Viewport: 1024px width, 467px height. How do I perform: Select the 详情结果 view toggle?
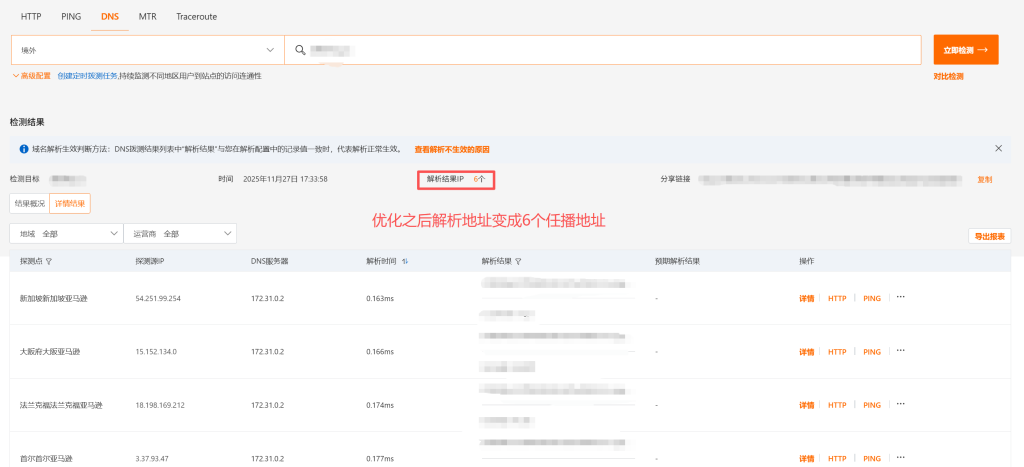(x=70, y=203)
